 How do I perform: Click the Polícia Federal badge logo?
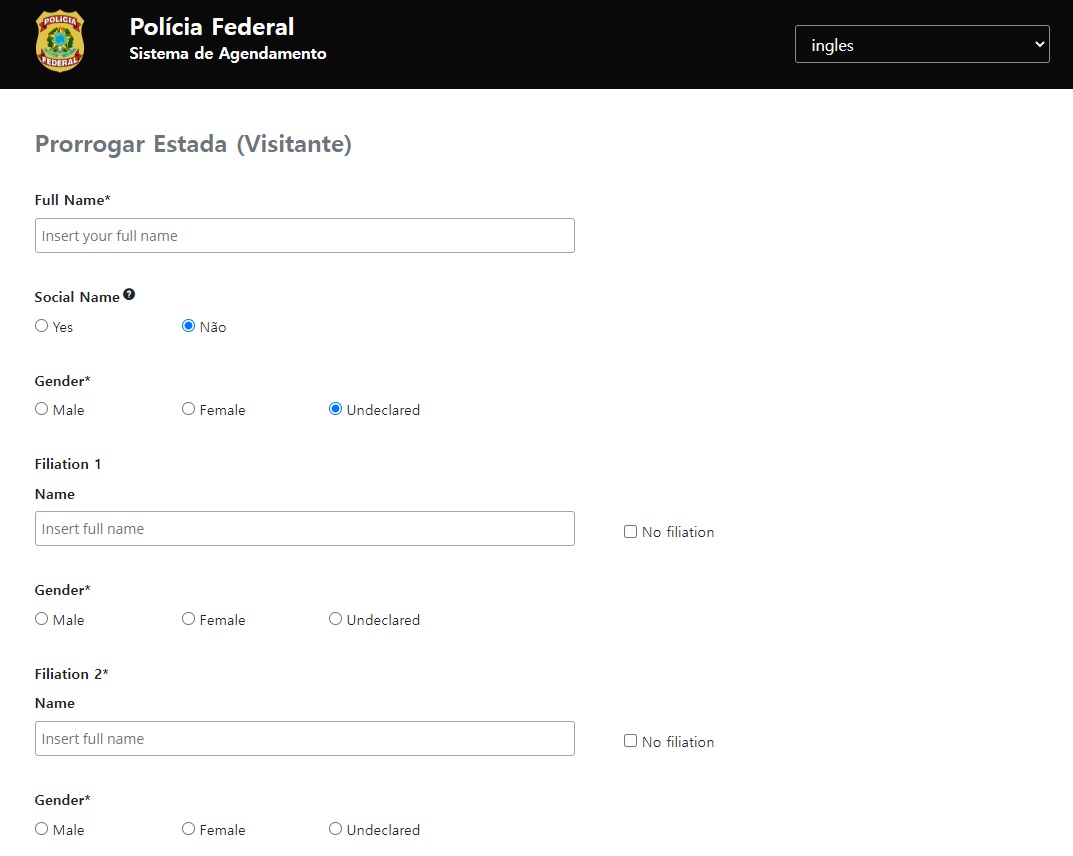point(60,41)
